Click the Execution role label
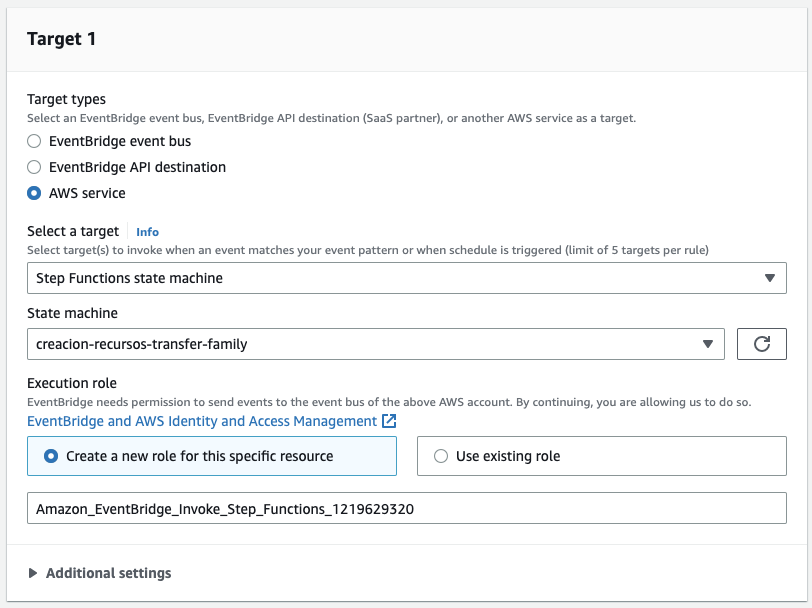The height and width of the screenshot is (608, 812). [72, 383]
